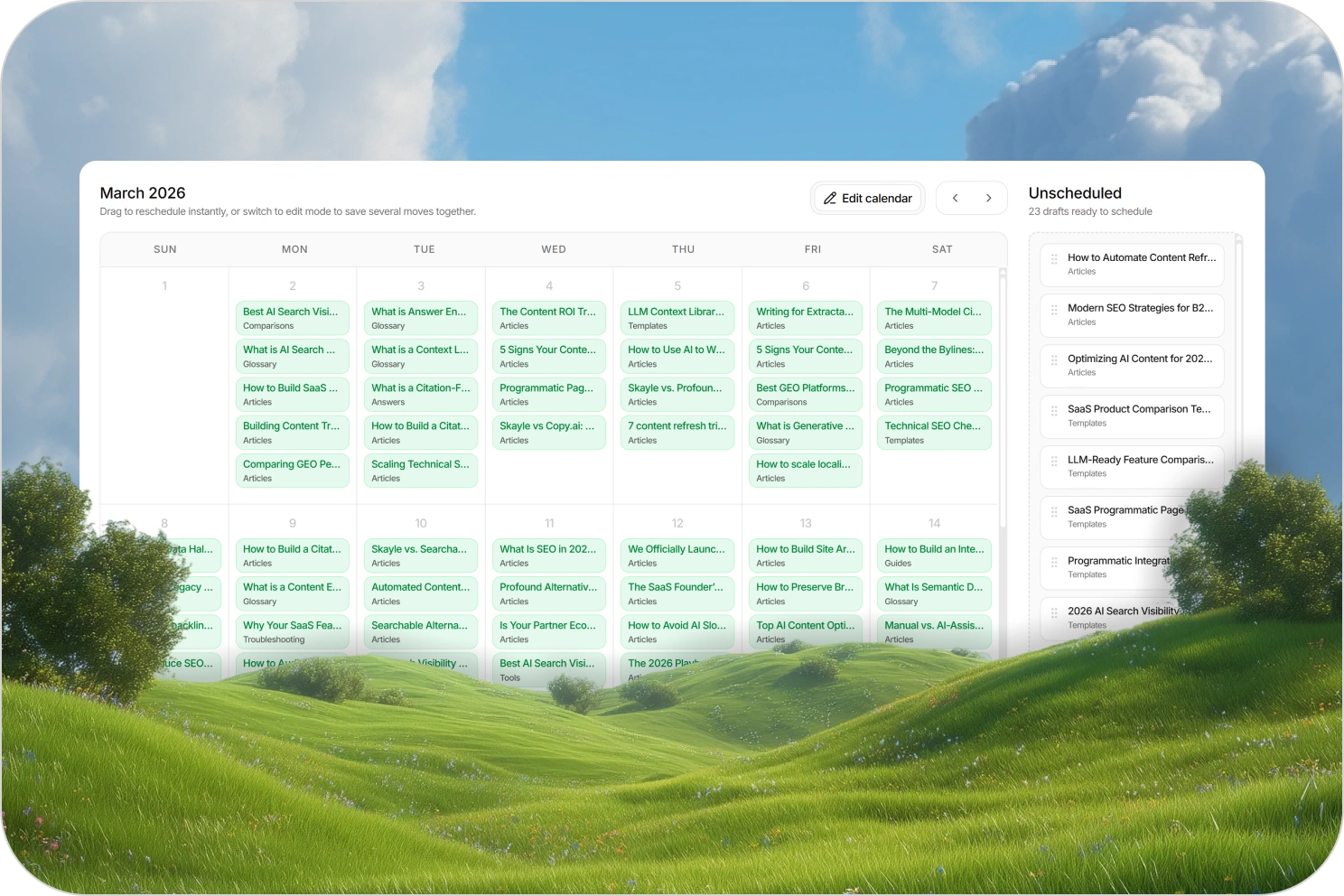Click the next month chevron
Screen dimensions: 1344x896
pyautogui.click(x=989, y=198)
